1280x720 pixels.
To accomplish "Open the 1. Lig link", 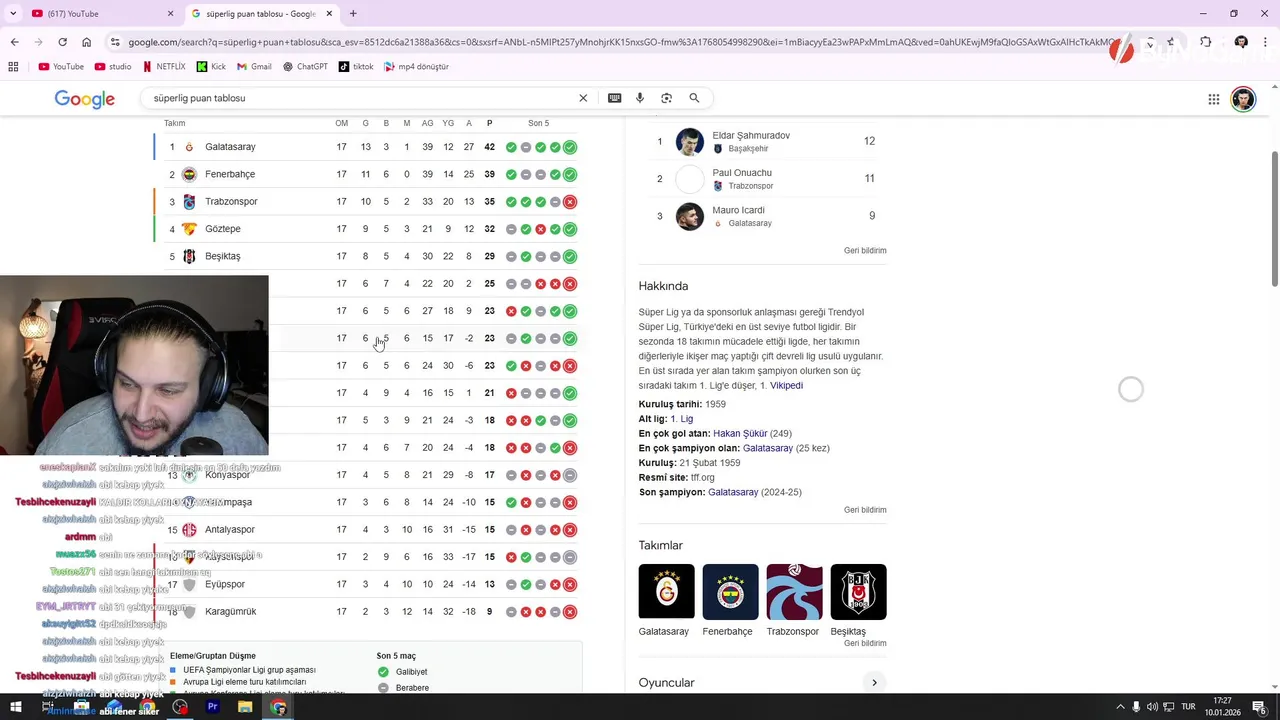I will coord(681,419).
